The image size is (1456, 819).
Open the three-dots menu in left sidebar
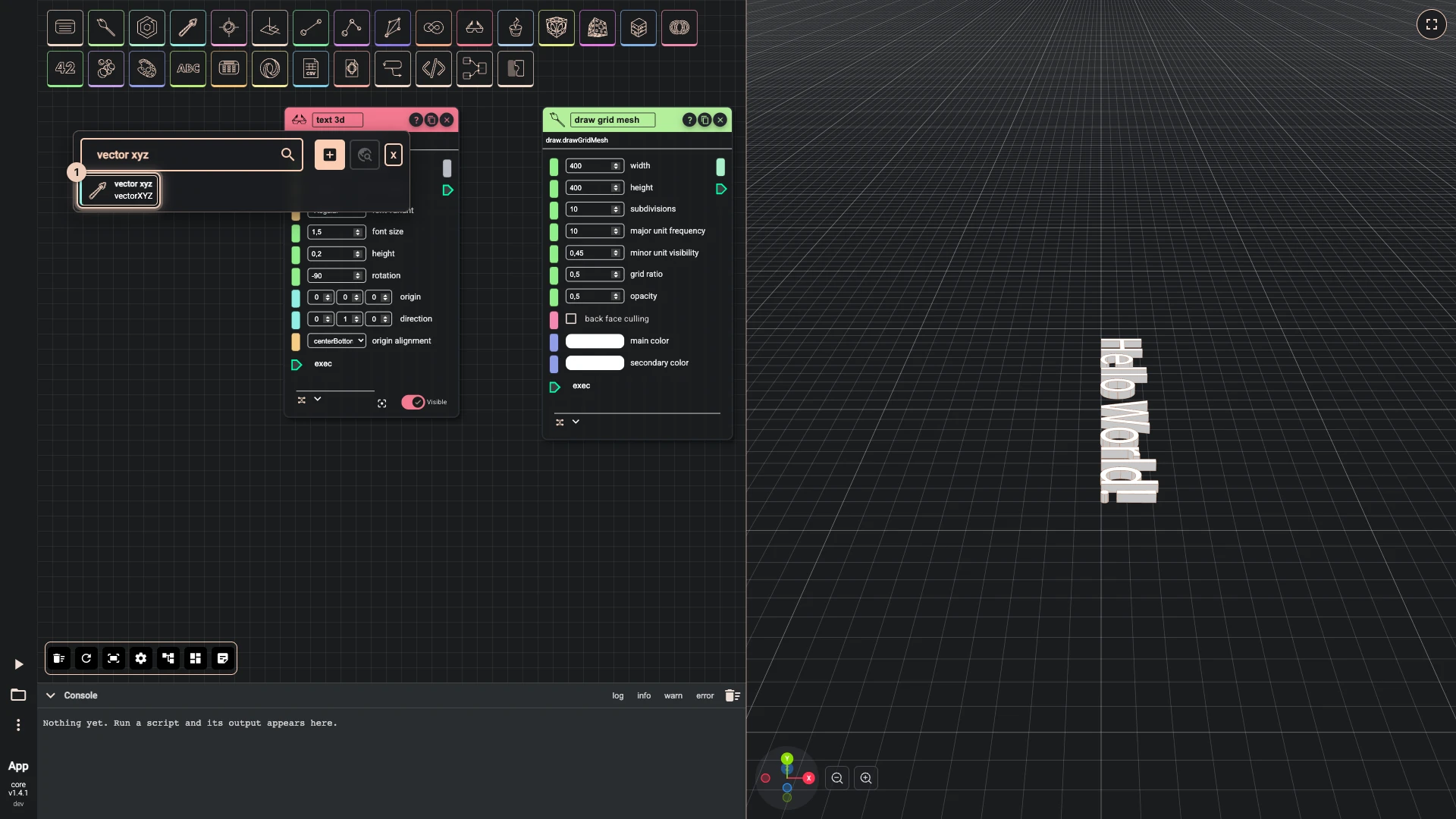point(18,725)
